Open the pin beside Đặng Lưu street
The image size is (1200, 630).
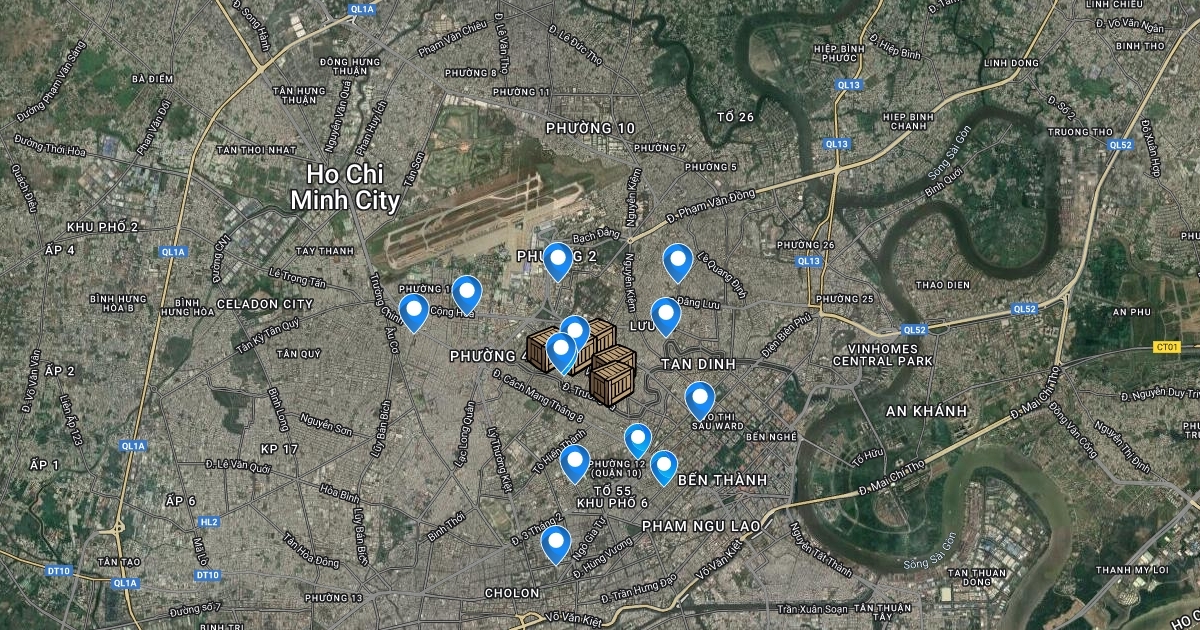(x=666, y=316)
